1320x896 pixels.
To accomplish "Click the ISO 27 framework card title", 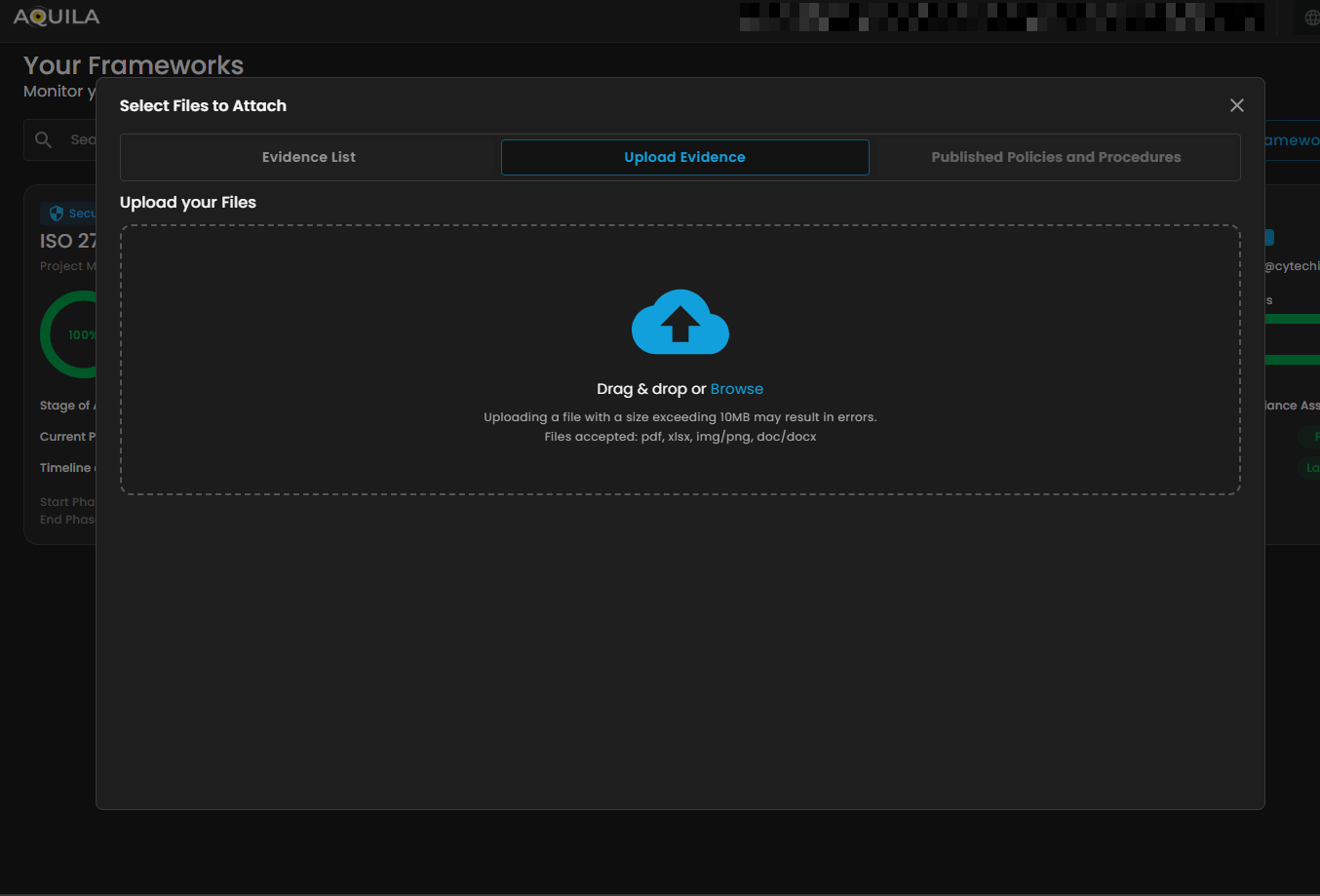I will (67, 241).
